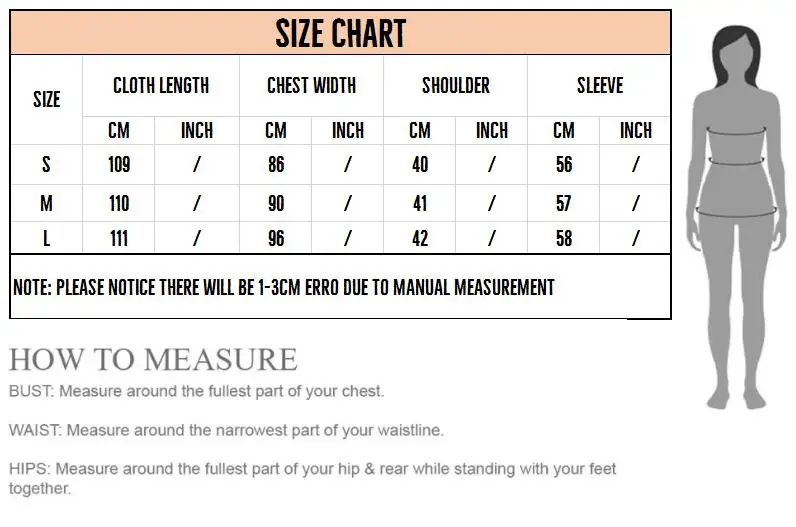The image size is (796, 527).
Task: Click the HOW TO MEASURE heading
Action: coord(153,359)
